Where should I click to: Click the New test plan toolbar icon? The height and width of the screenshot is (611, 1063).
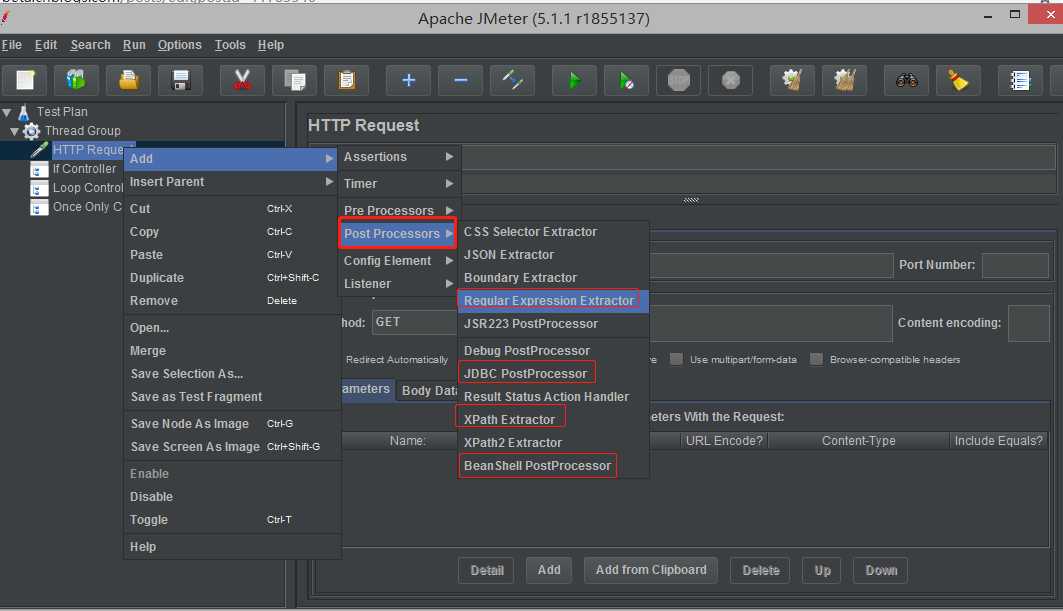point(25,80)
